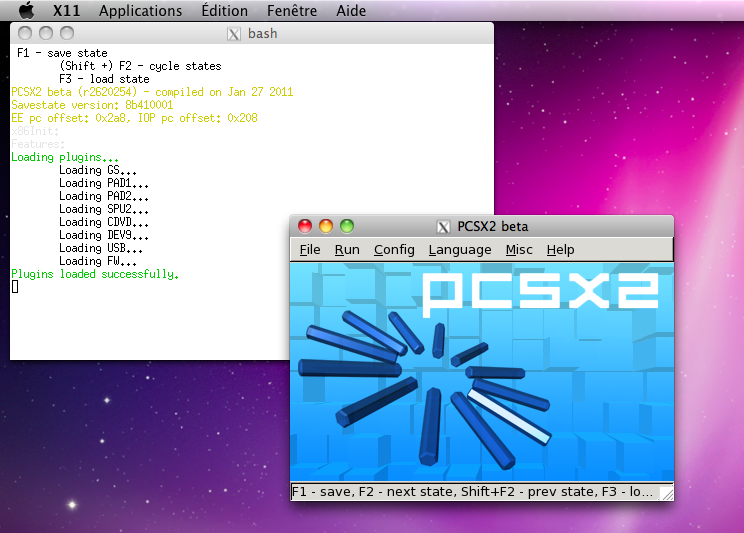Click 'Savestate version: 8b410001' line
This screenshot has width=744, height=533.
coord(92,105)
